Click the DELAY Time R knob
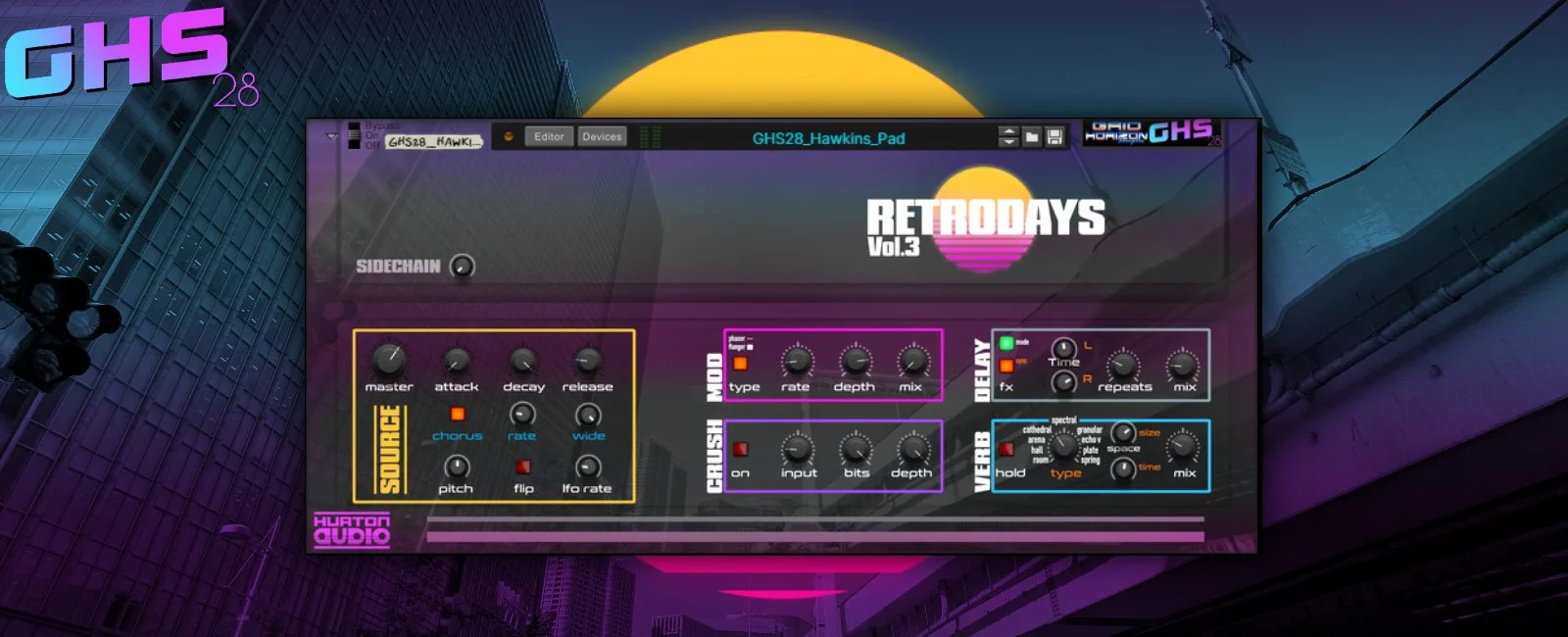1568x637 pixels. [x=1063, y=381]
